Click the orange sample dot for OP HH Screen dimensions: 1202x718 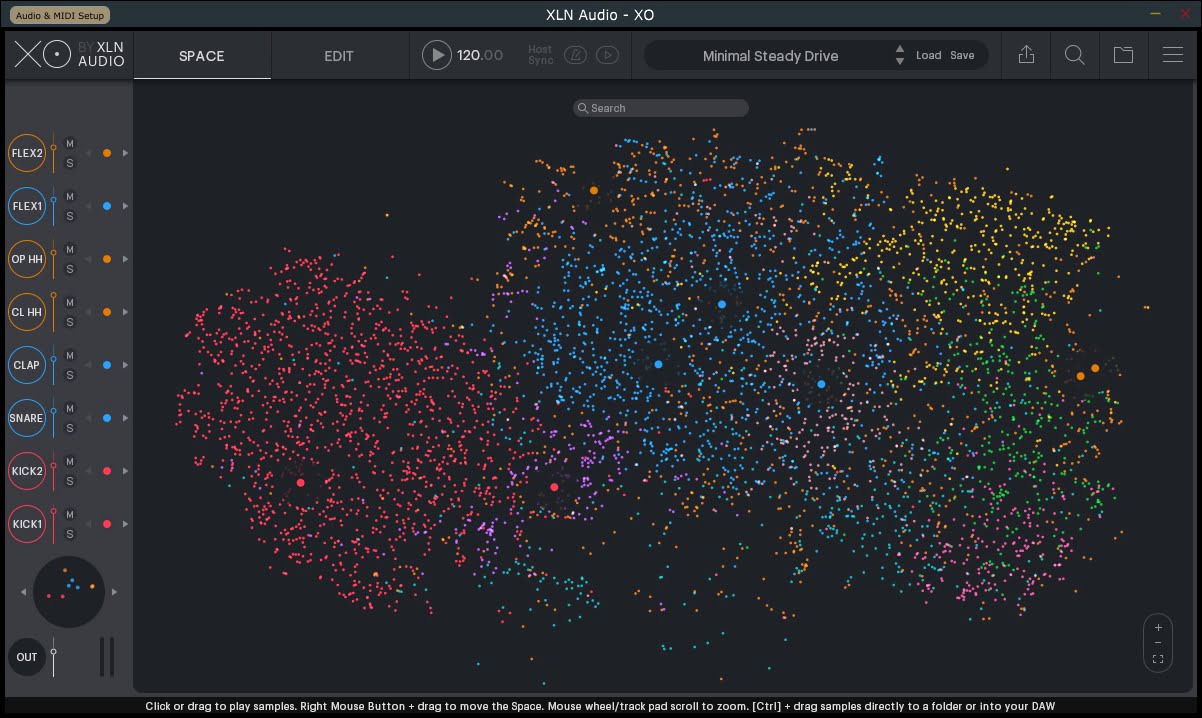(x=107, y=259)
